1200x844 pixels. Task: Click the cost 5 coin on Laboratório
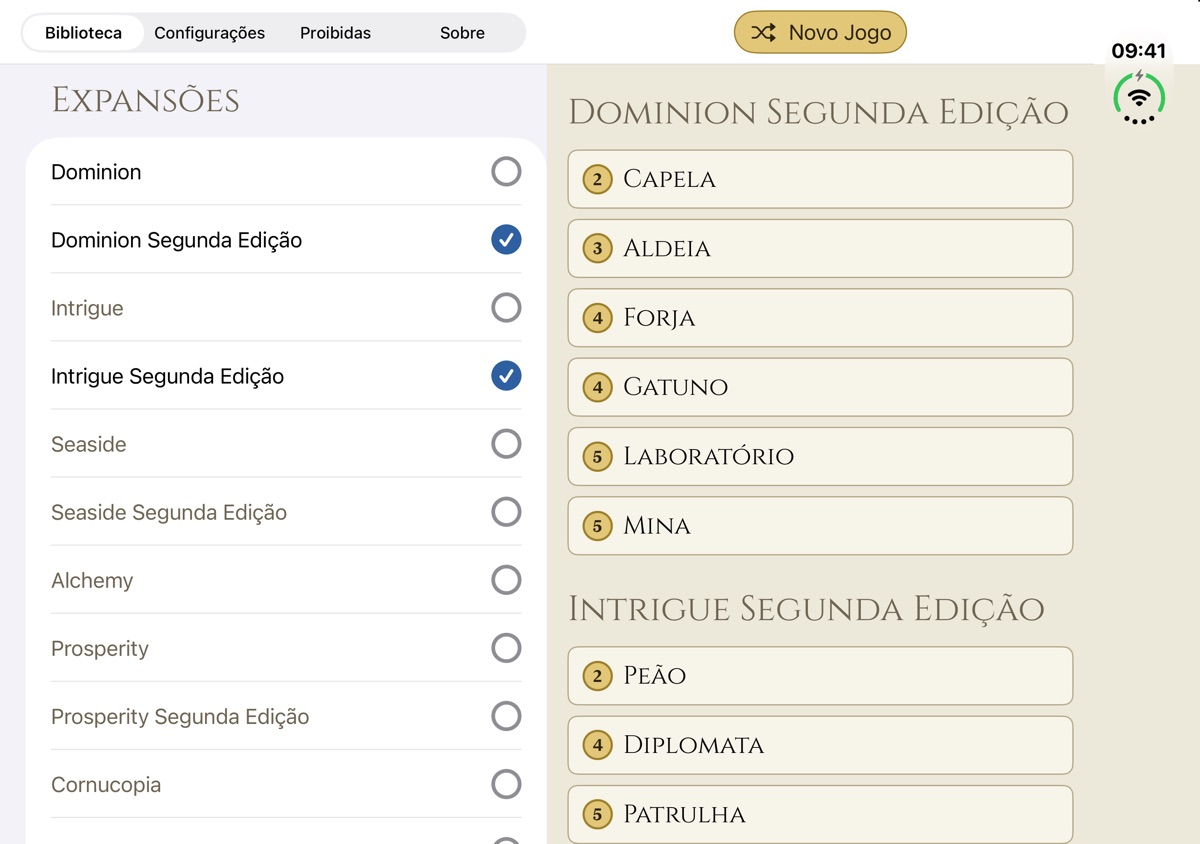pyautogui.click(x=597, y=457)
